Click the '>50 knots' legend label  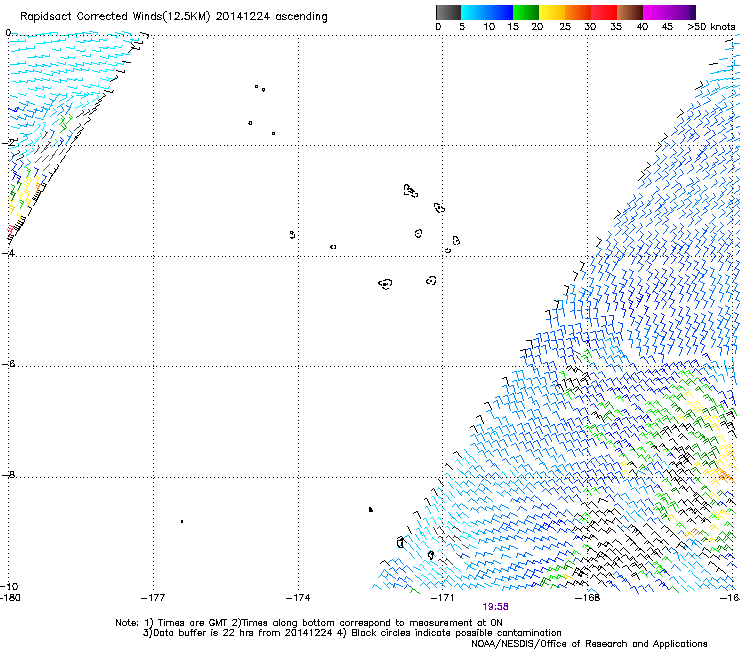pyautogui.click(x=711, y=27)
